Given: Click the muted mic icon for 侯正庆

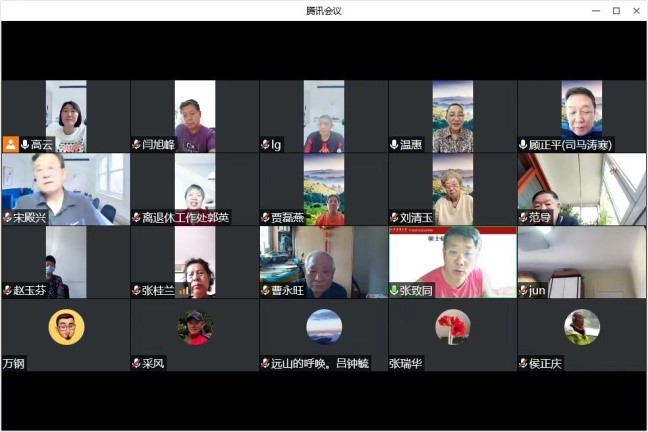Looking at the screenshot, I should pyautogui.click(x=523, y=363).
